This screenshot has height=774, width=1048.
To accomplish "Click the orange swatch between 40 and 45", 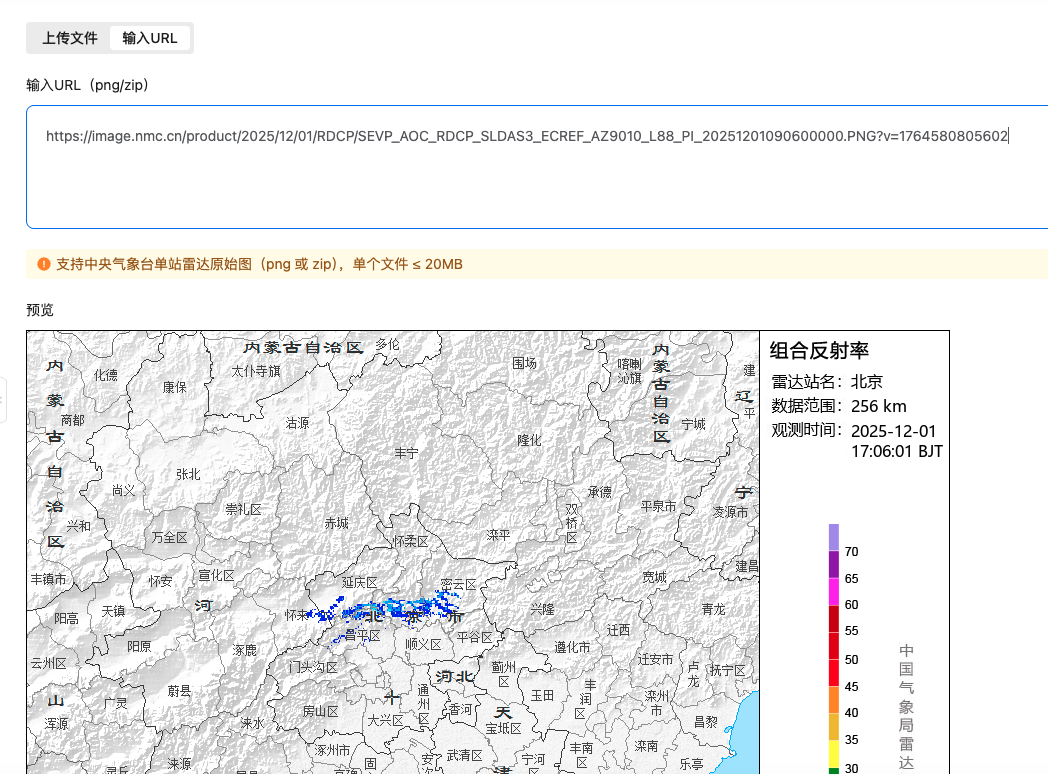I will pyautogui.click(x=833, y=700).
